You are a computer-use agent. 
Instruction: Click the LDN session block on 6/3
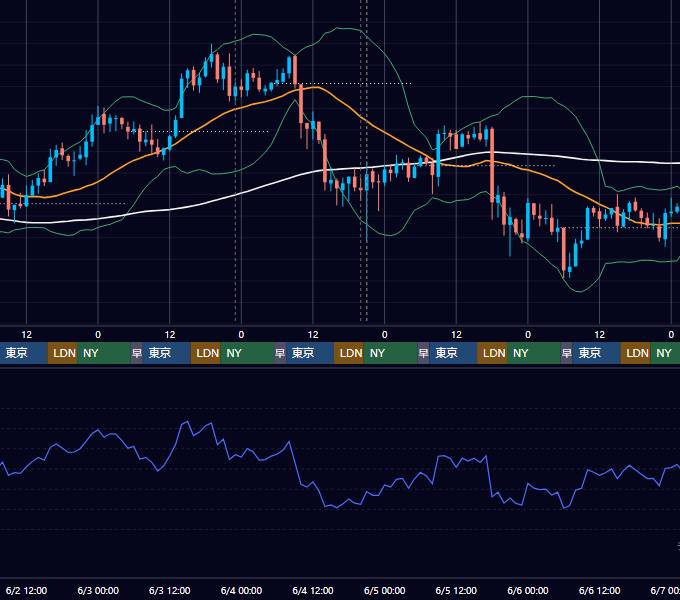[206, 353]
